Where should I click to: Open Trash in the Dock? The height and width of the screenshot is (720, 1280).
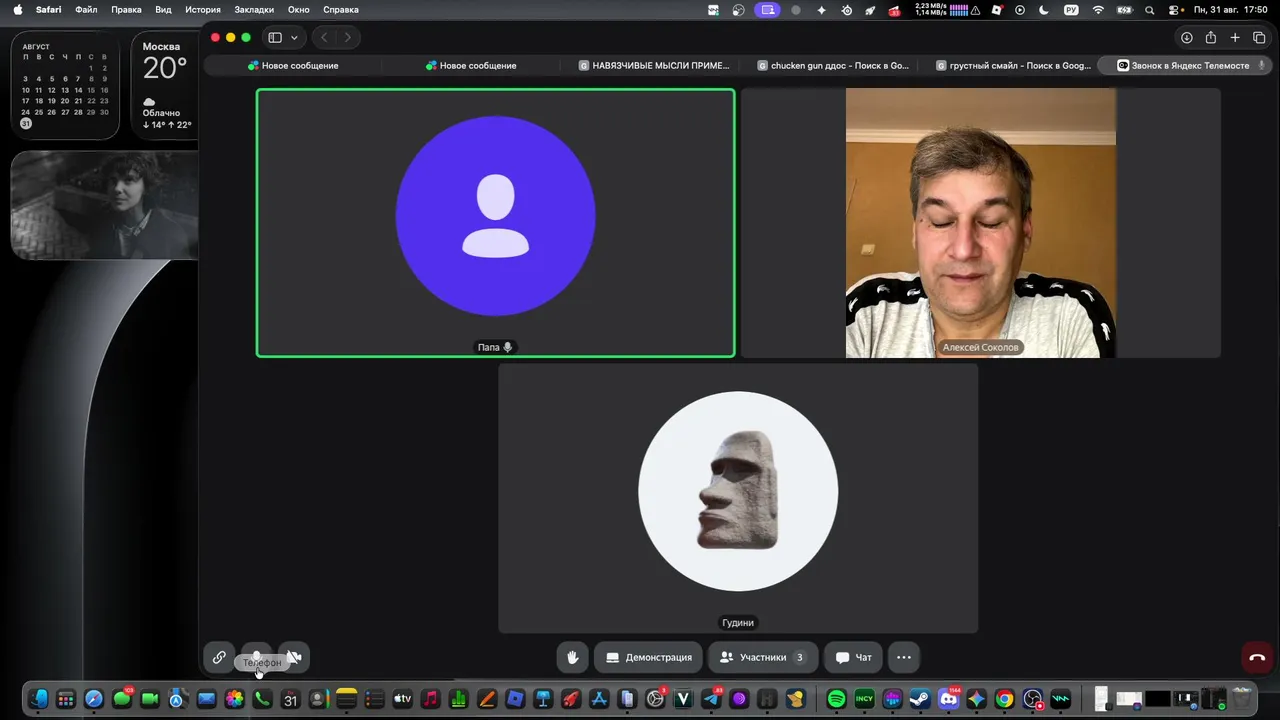1242,699
